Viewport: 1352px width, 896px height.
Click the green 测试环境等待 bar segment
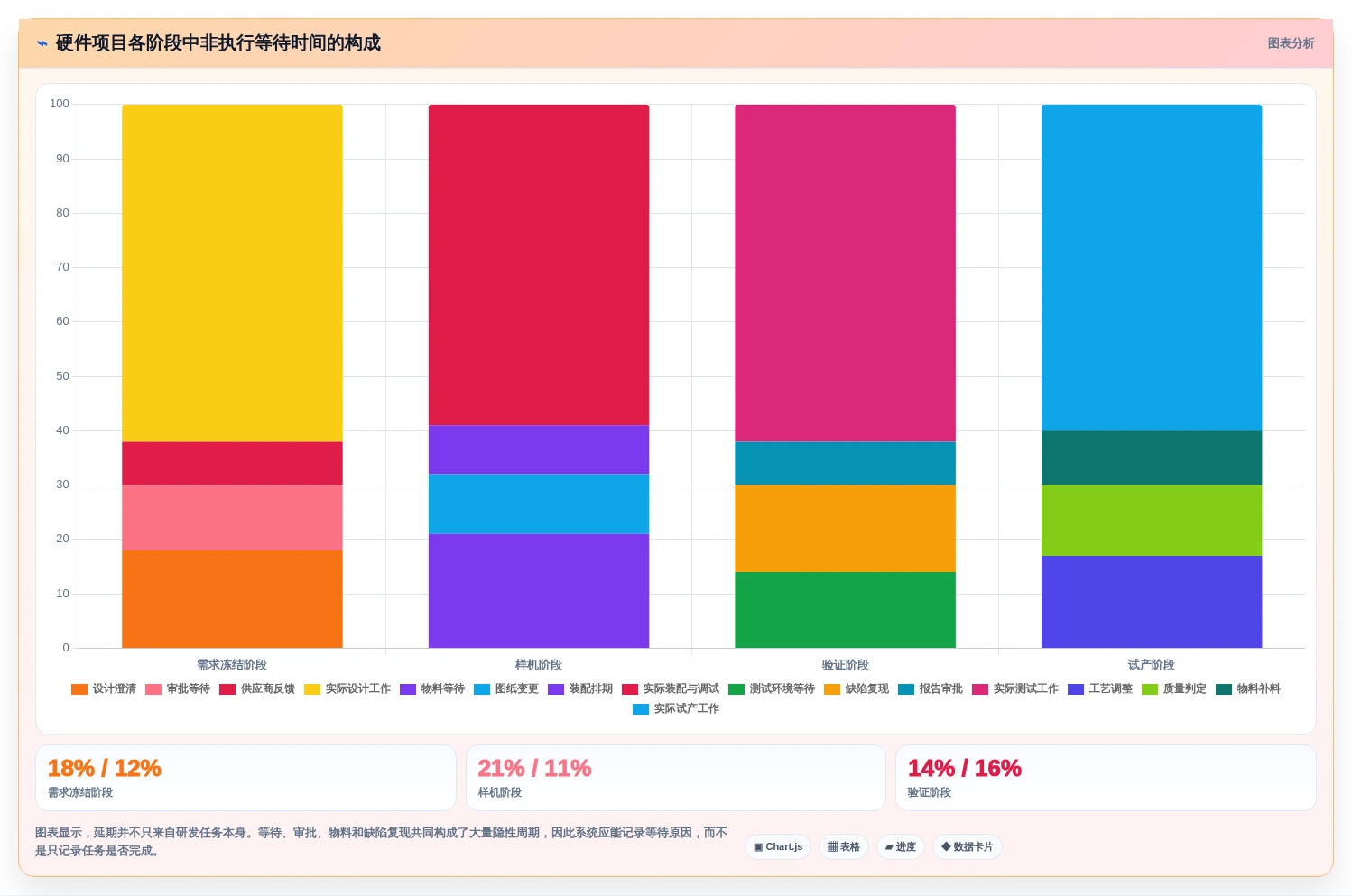[x=846, y=610]
